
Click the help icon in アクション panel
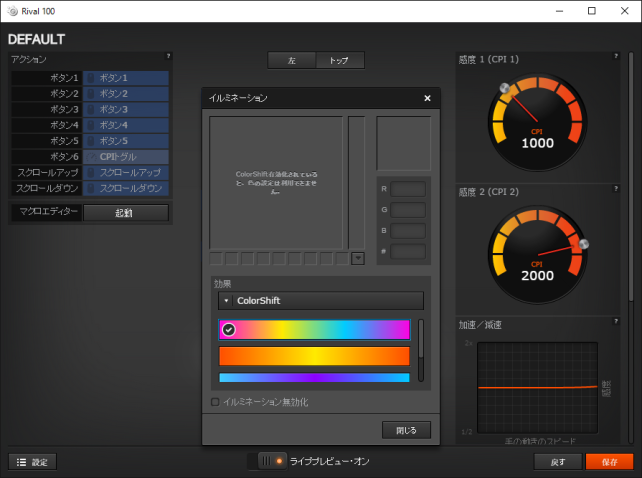(x=168, y=56)
